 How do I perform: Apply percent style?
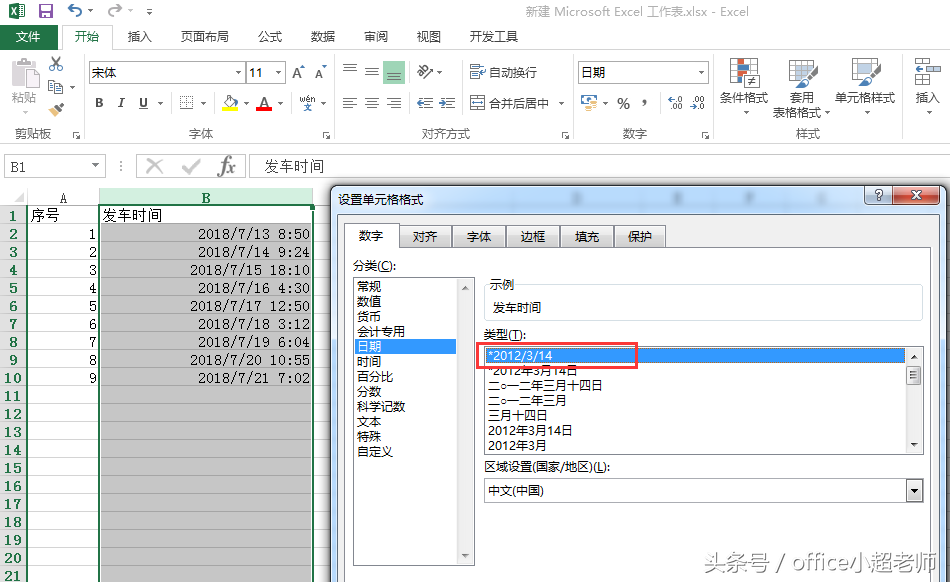click(623, 104)
